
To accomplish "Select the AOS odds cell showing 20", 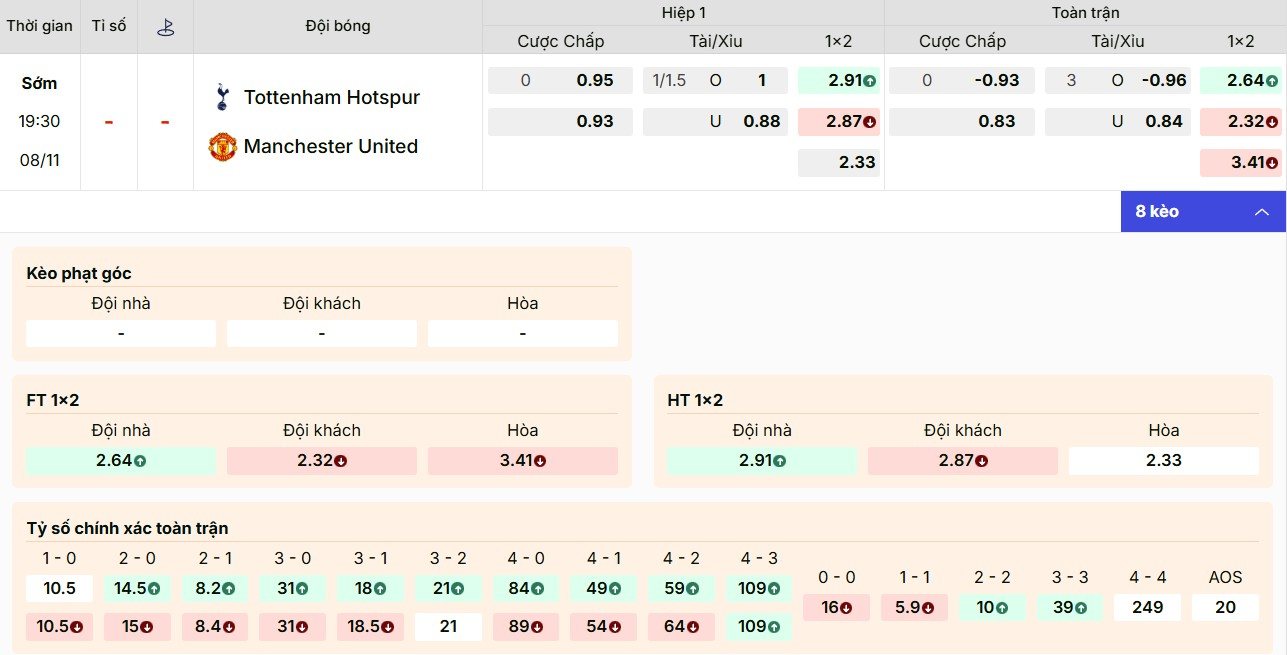I will tap(1224, 607).
